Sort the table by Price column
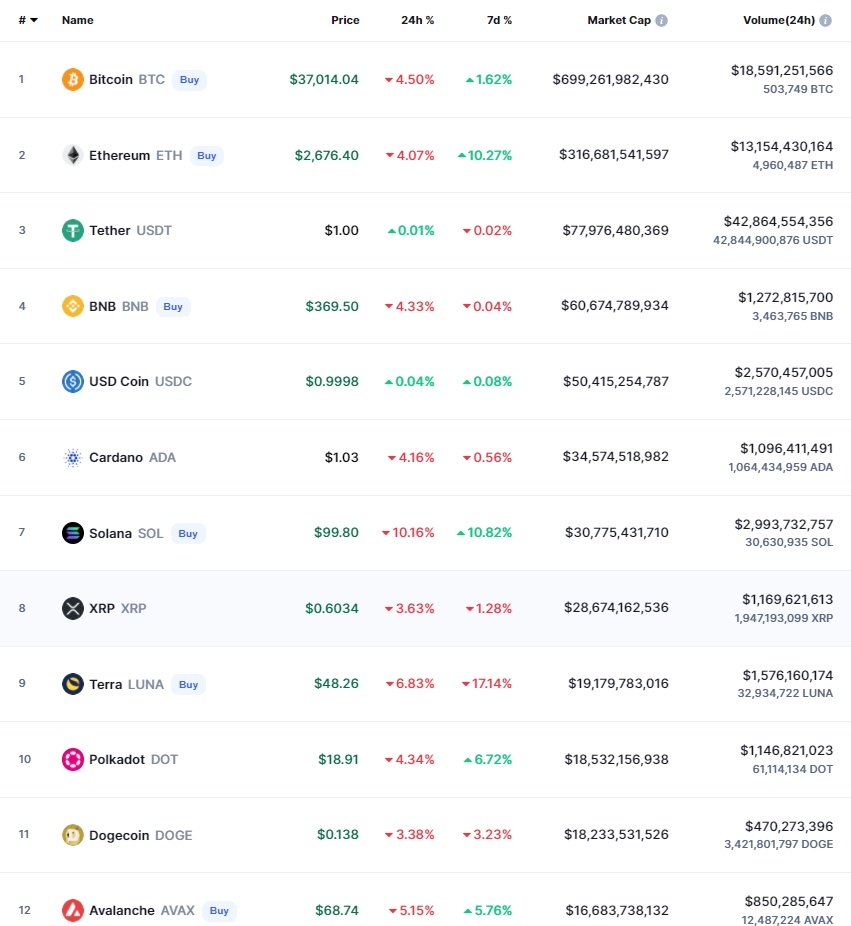Screen dimensions: 851x926 click(345, 20)
